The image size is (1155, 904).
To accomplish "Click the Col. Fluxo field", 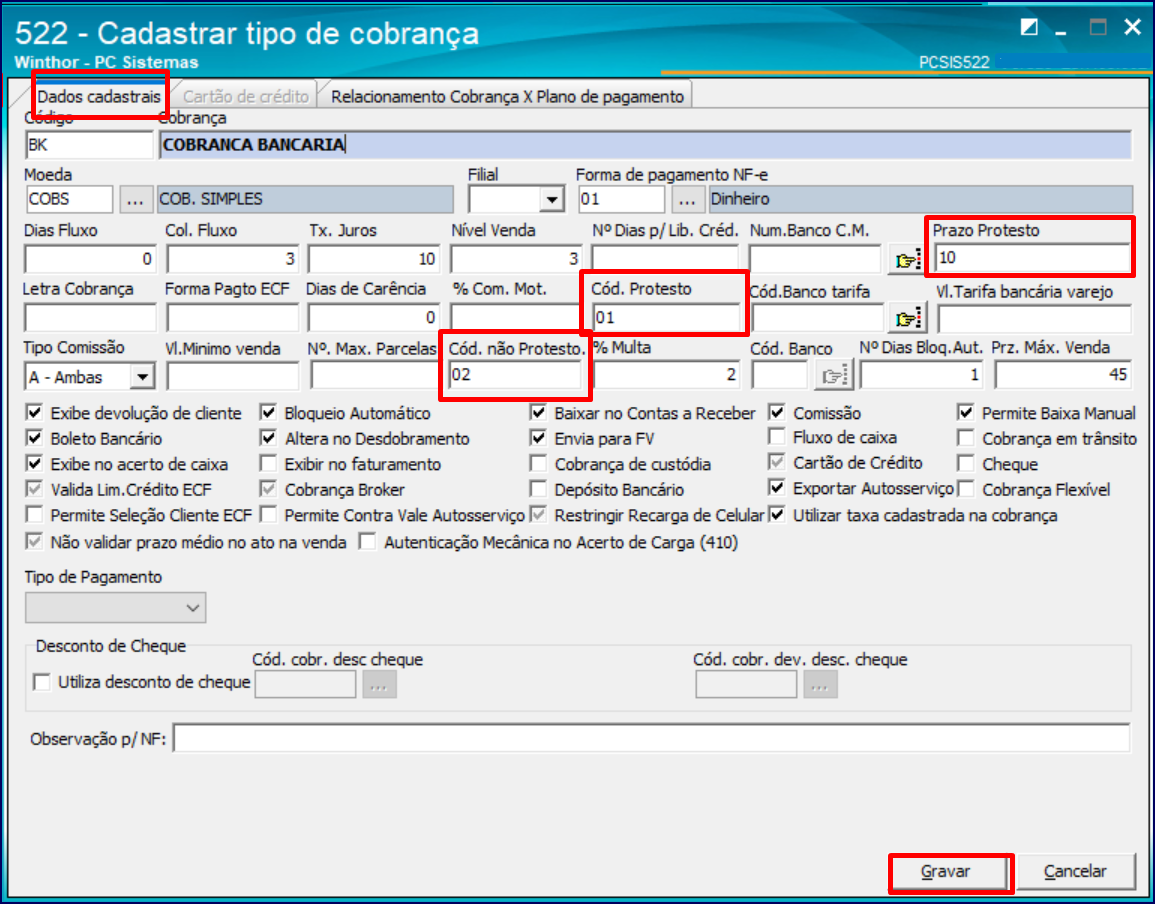I will pyautogui.click(x=232, y=259).
